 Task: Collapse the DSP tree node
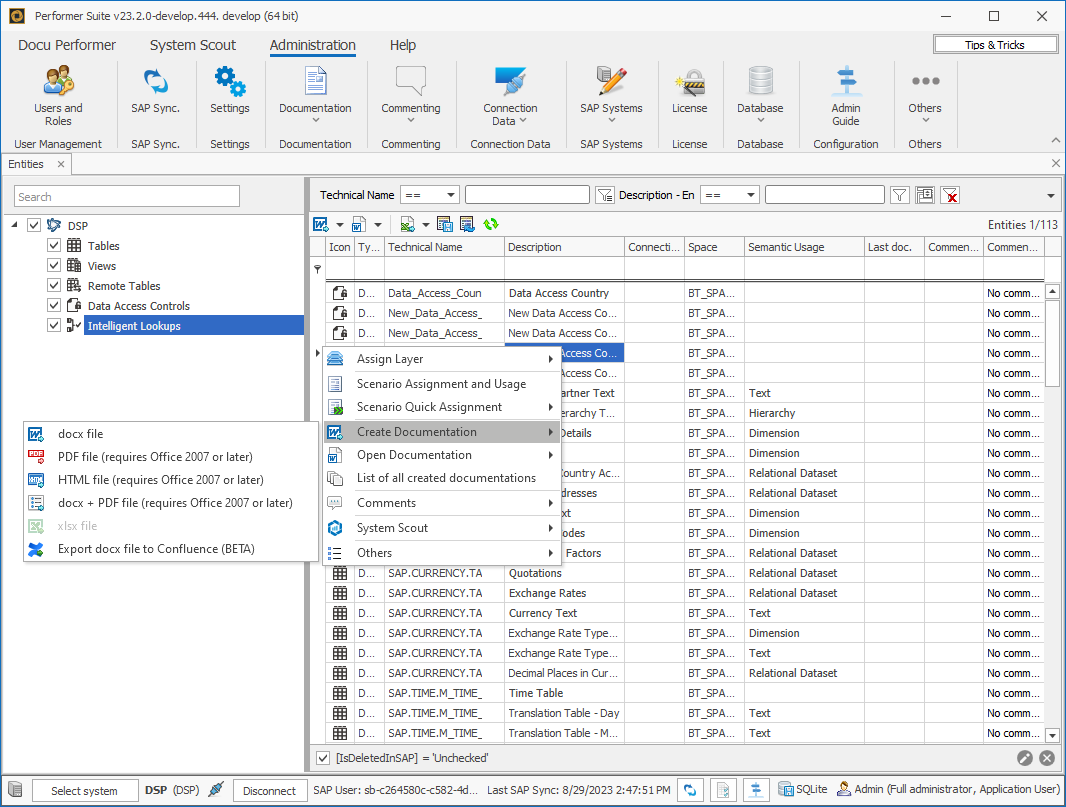coord(15,225)
